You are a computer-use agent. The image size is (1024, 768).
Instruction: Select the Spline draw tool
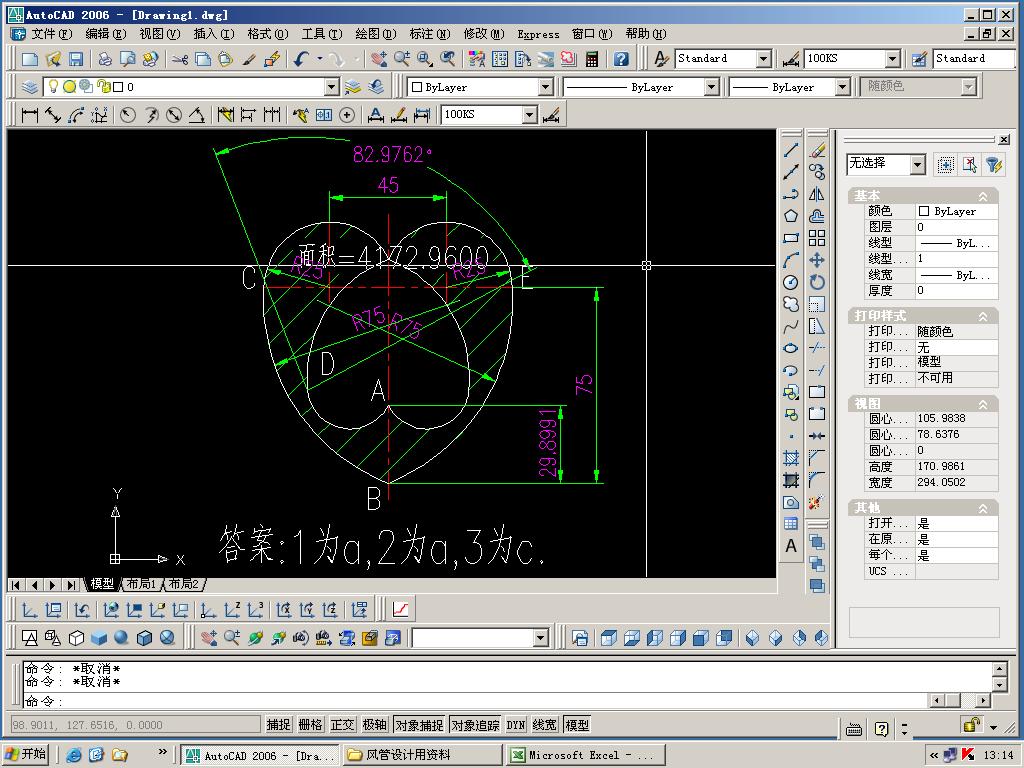[791, 327]
